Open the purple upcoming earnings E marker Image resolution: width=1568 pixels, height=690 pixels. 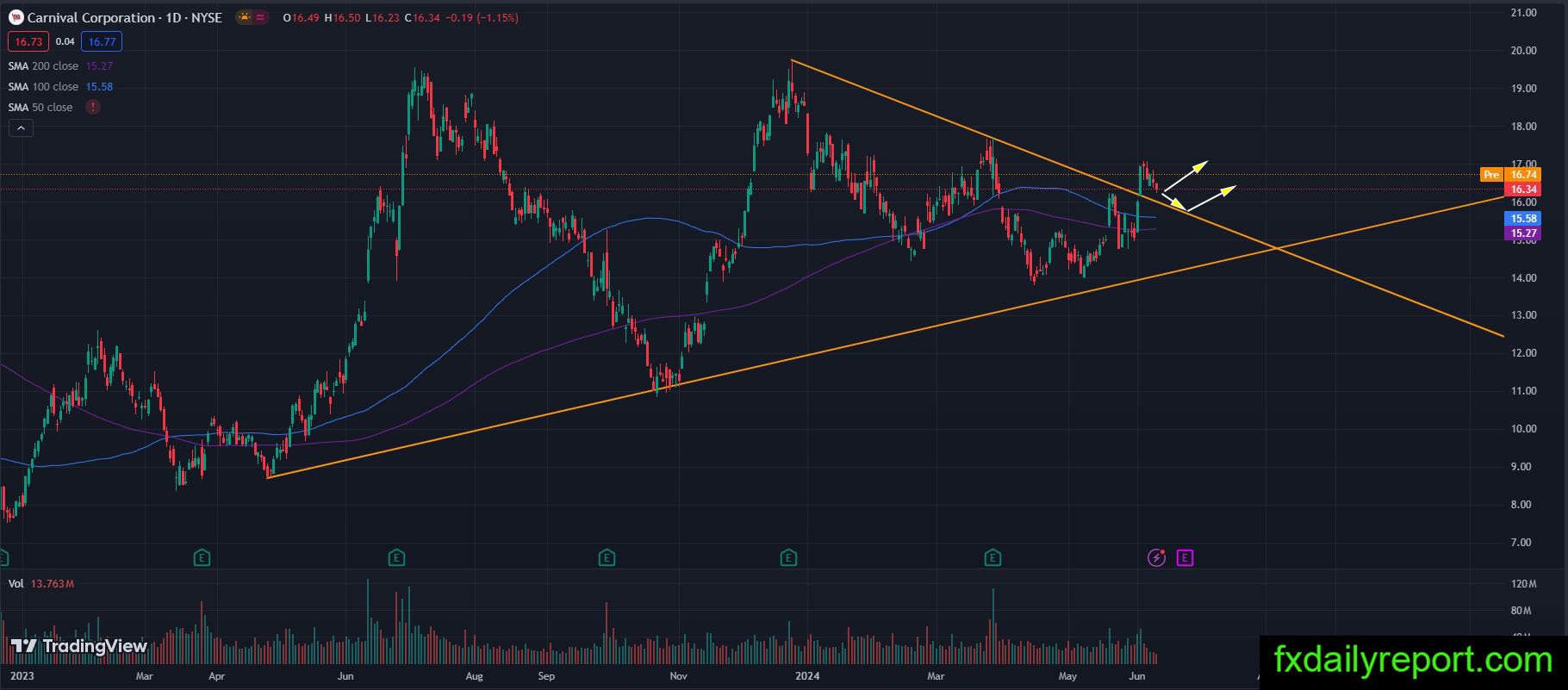pyautogui.click(x=1185, y=558)
